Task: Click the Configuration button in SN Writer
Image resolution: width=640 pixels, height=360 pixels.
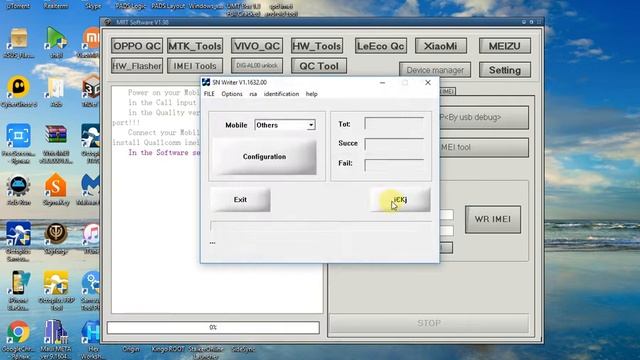Action: tap(264, 157)
